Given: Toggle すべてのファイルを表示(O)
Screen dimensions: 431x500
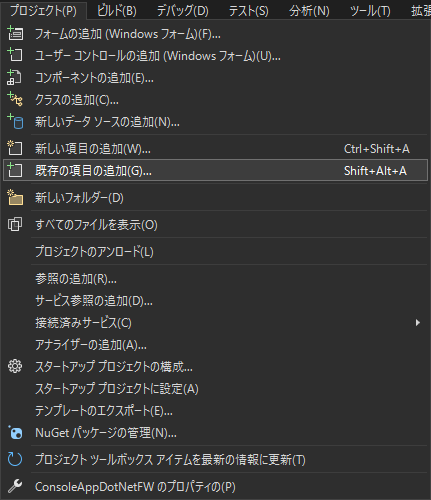Looking at the screenshot, I should click(x=215, y=225).
